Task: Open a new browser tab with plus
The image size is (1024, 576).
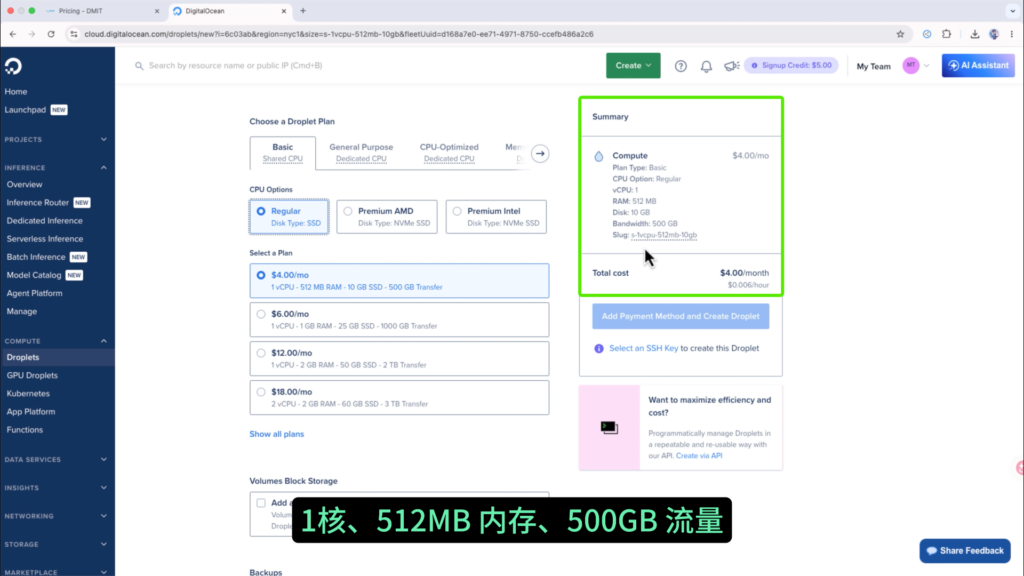Action: click(x=303, y=11)
